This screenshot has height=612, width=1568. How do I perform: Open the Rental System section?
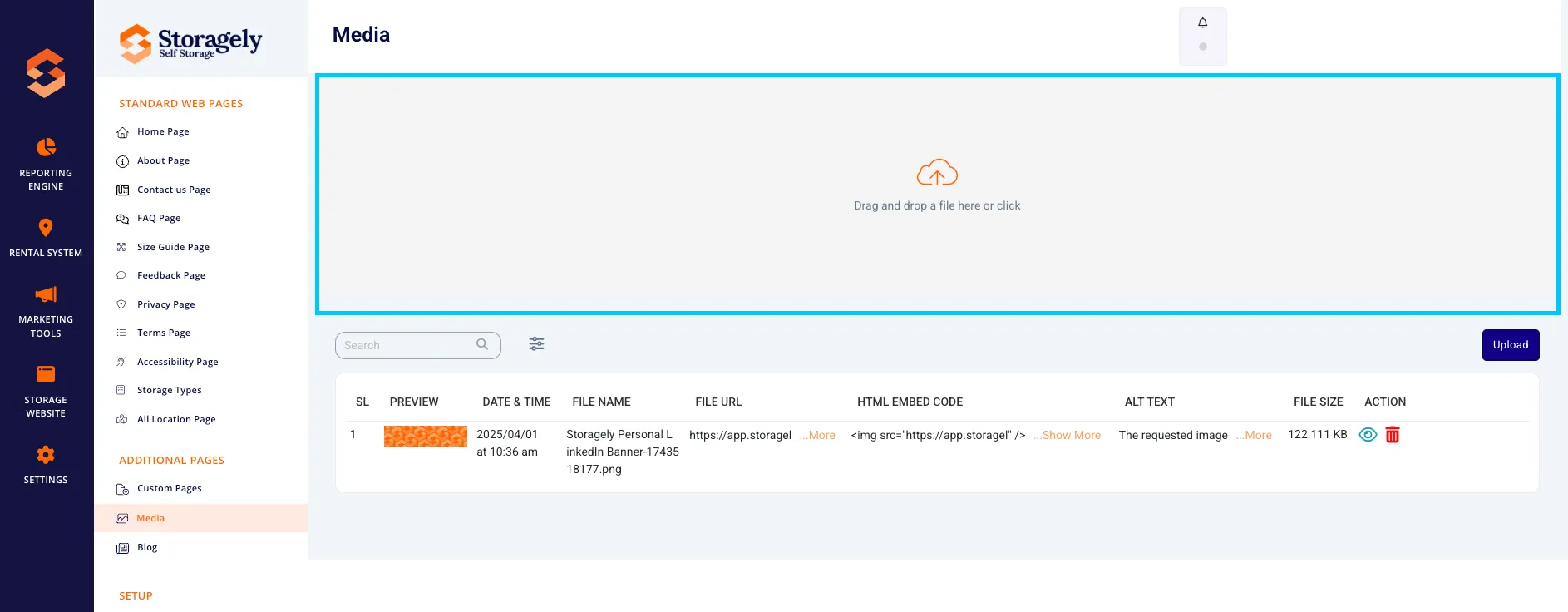click(46, 238)
